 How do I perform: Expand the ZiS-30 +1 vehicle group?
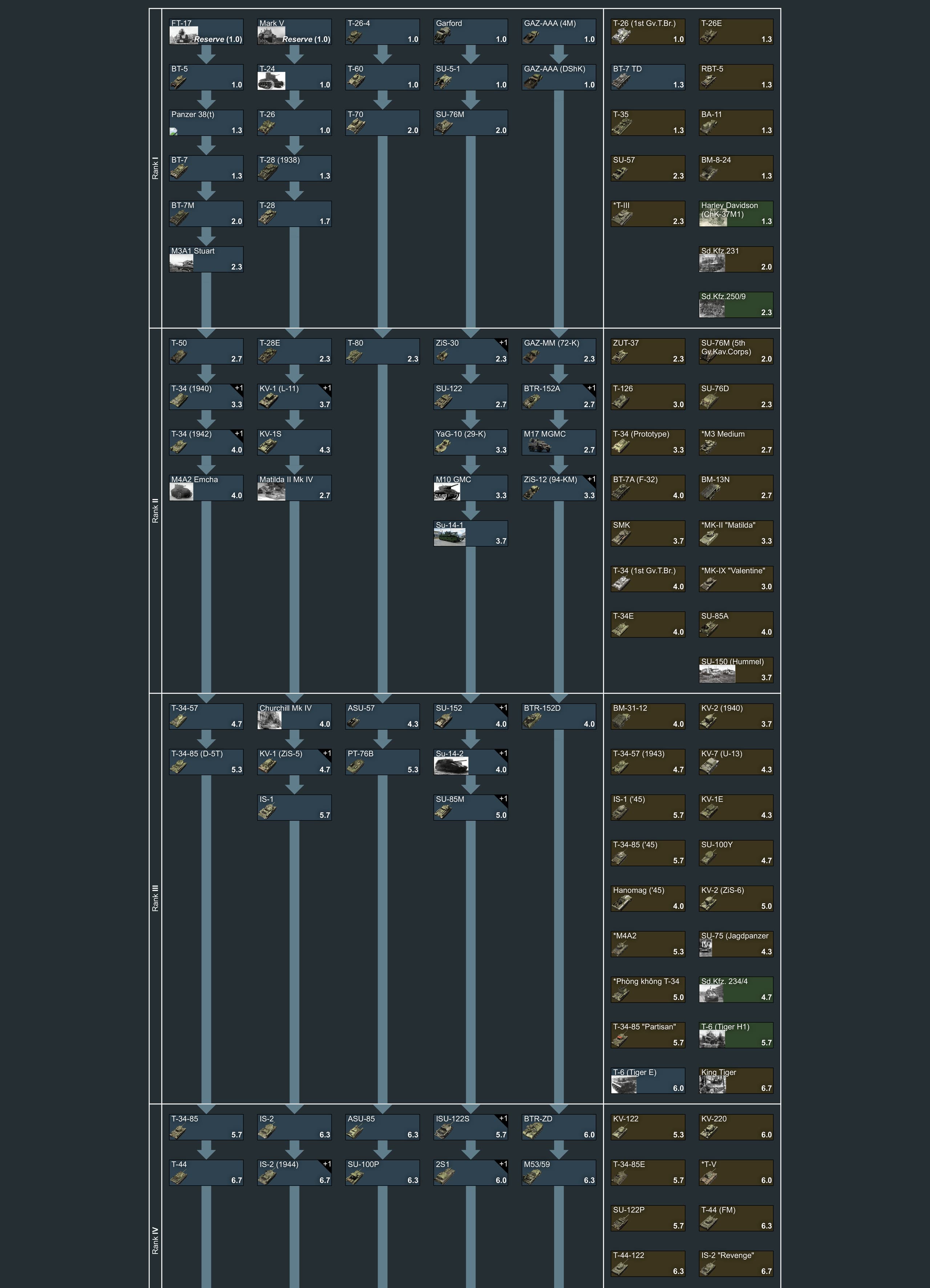503,343
